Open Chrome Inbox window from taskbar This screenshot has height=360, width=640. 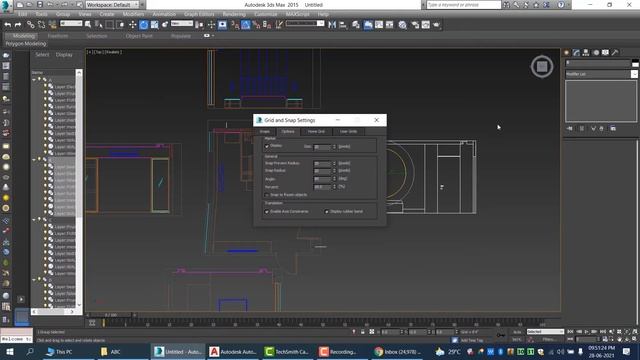click(x=397, y=351)
